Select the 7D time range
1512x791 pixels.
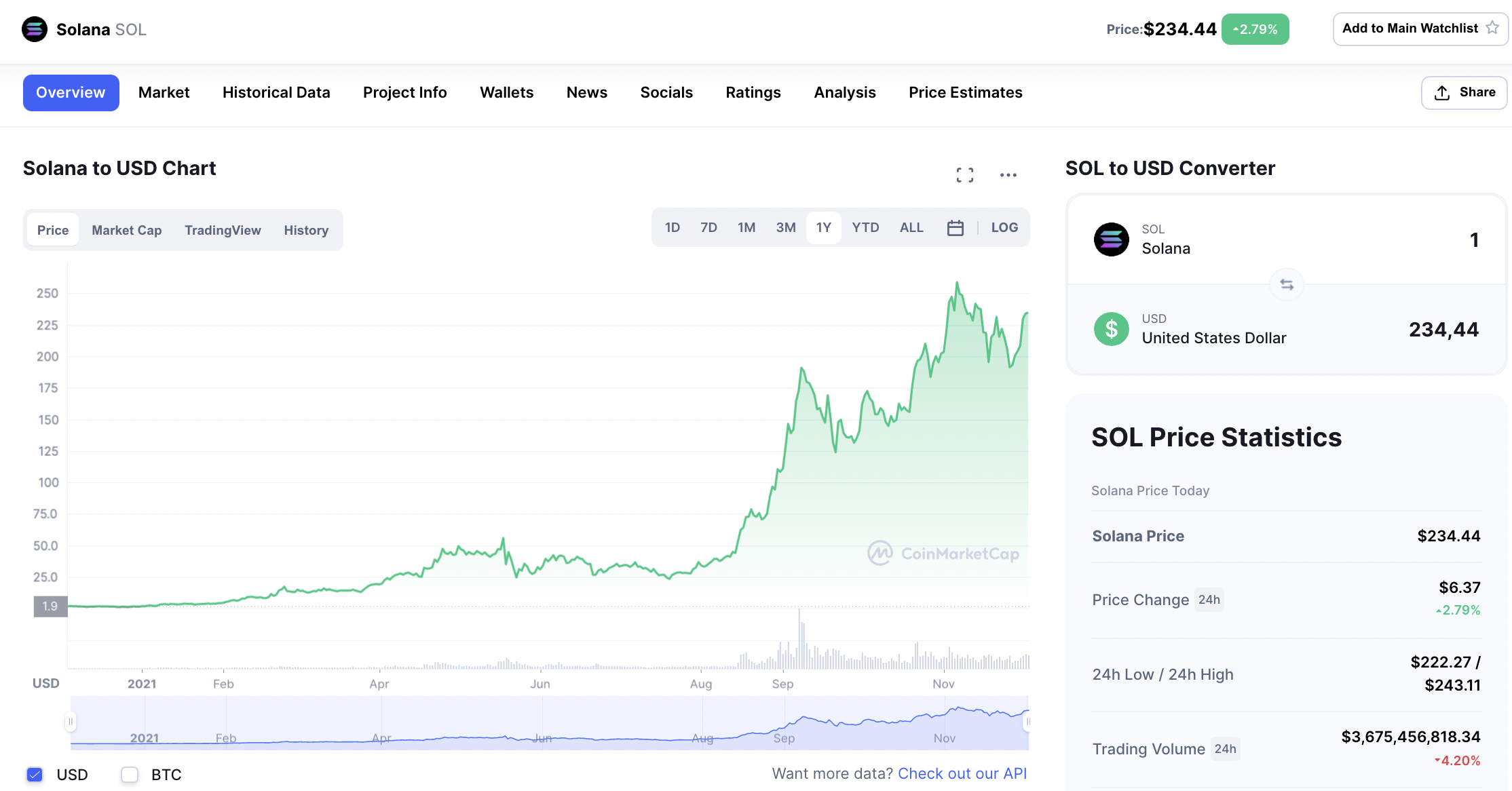(708, 228)
